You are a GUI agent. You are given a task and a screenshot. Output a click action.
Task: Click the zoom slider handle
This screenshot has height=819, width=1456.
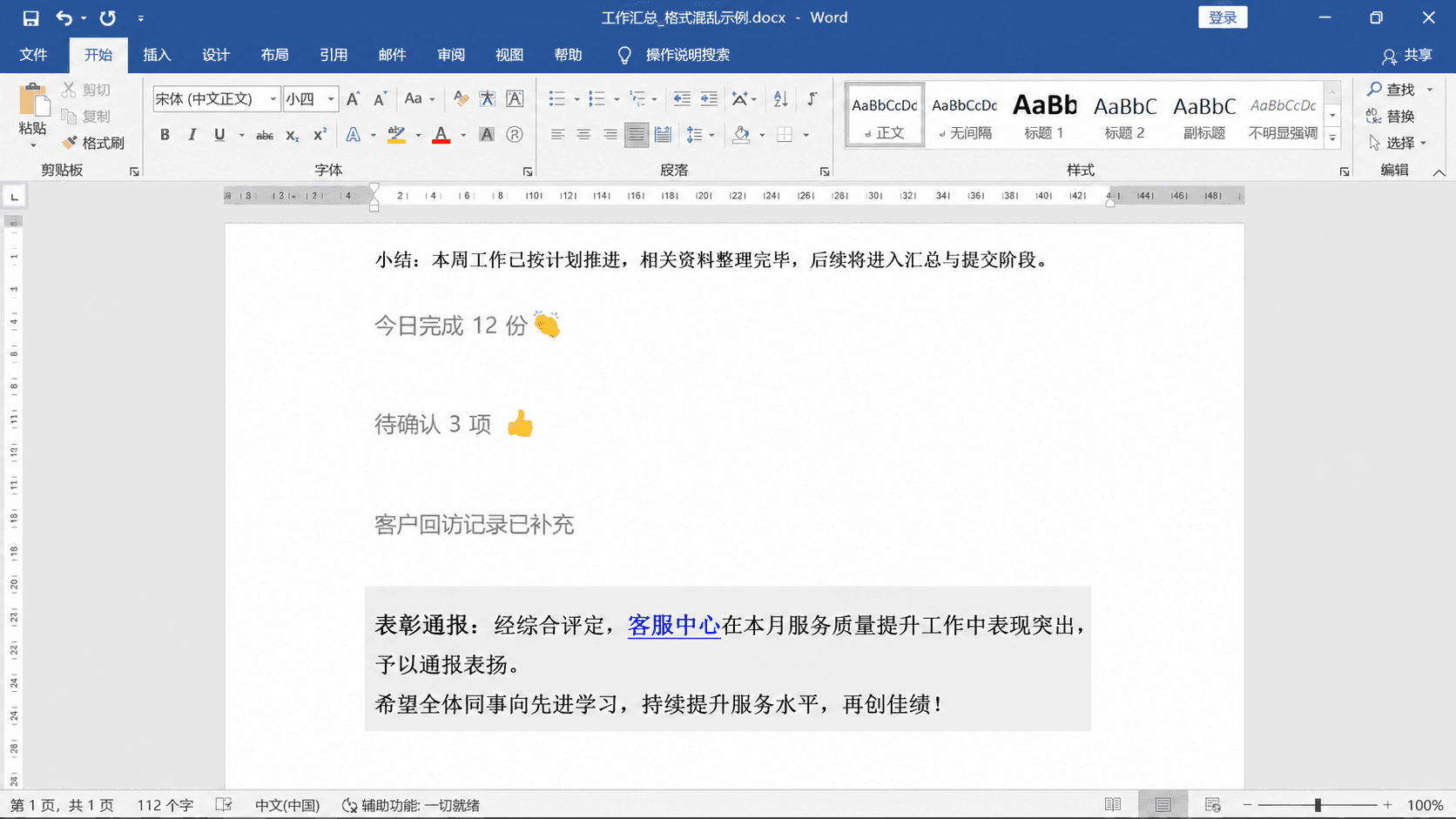1318,805
